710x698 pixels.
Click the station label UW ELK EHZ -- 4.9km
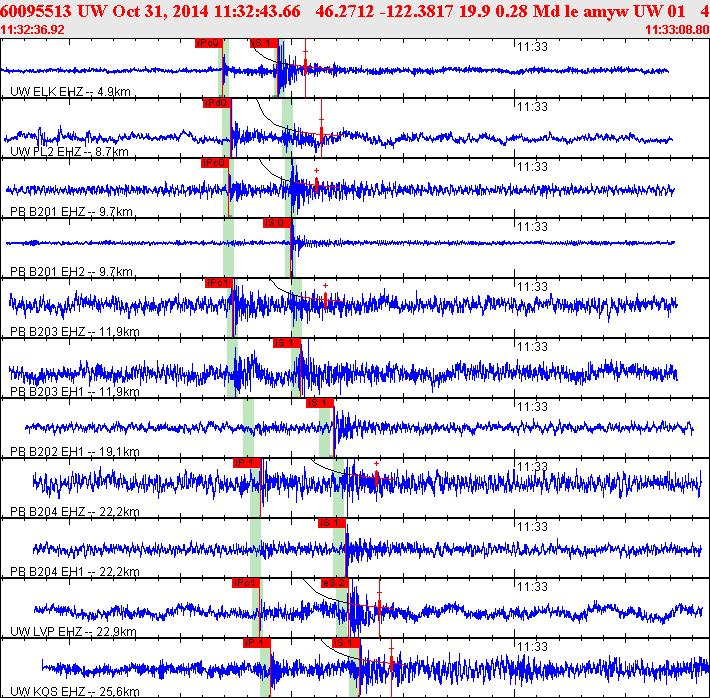[70, 92]
